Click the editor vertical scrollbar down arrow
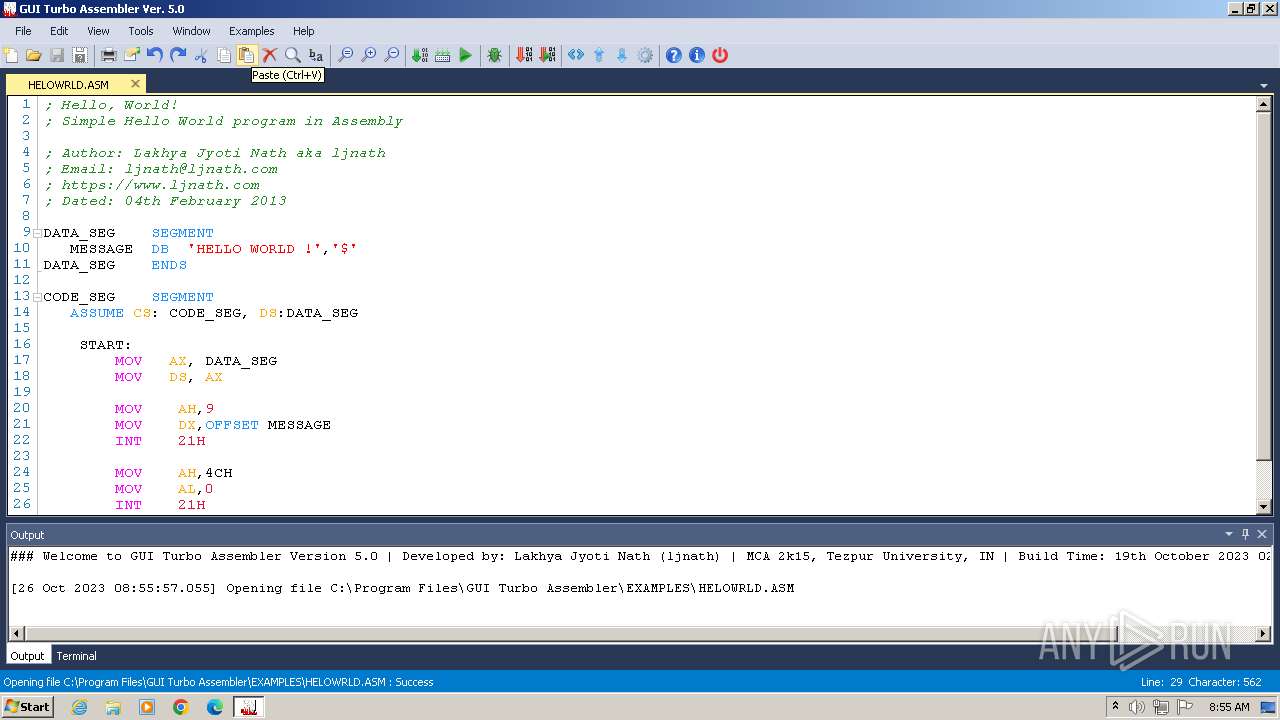 (1263, 508)
